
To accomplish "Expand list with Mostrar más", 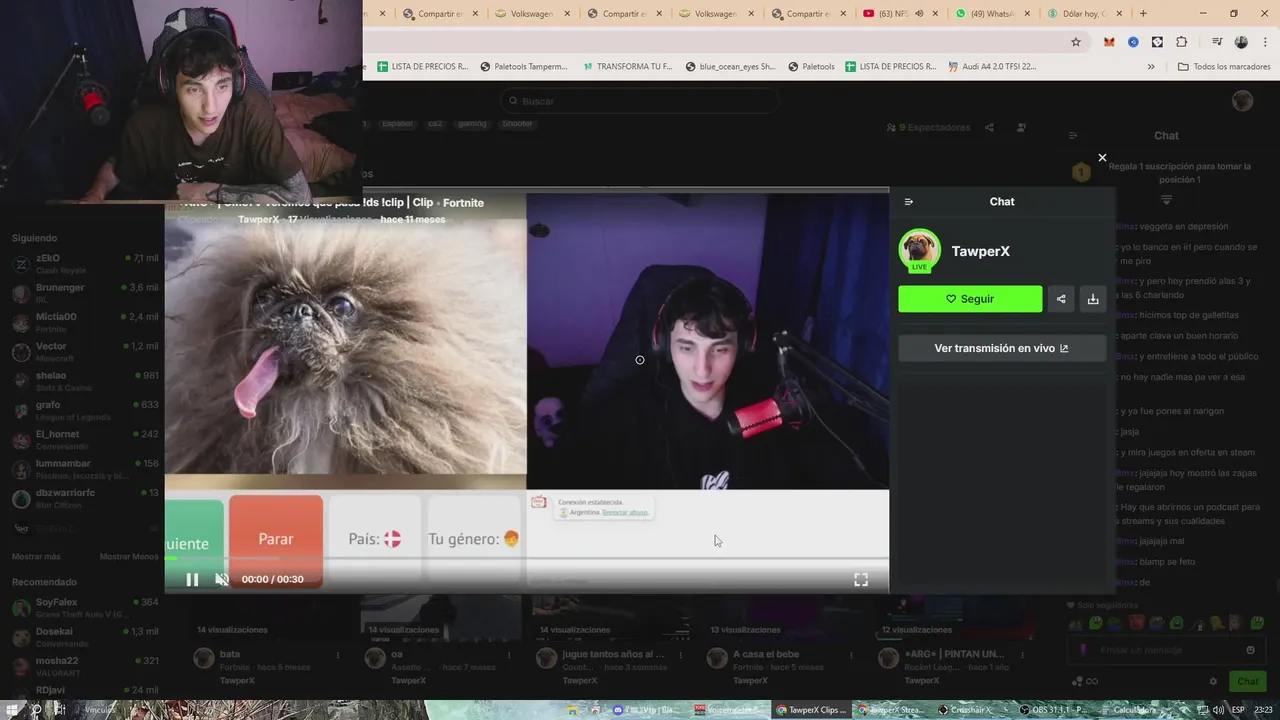I will (36, 556).
